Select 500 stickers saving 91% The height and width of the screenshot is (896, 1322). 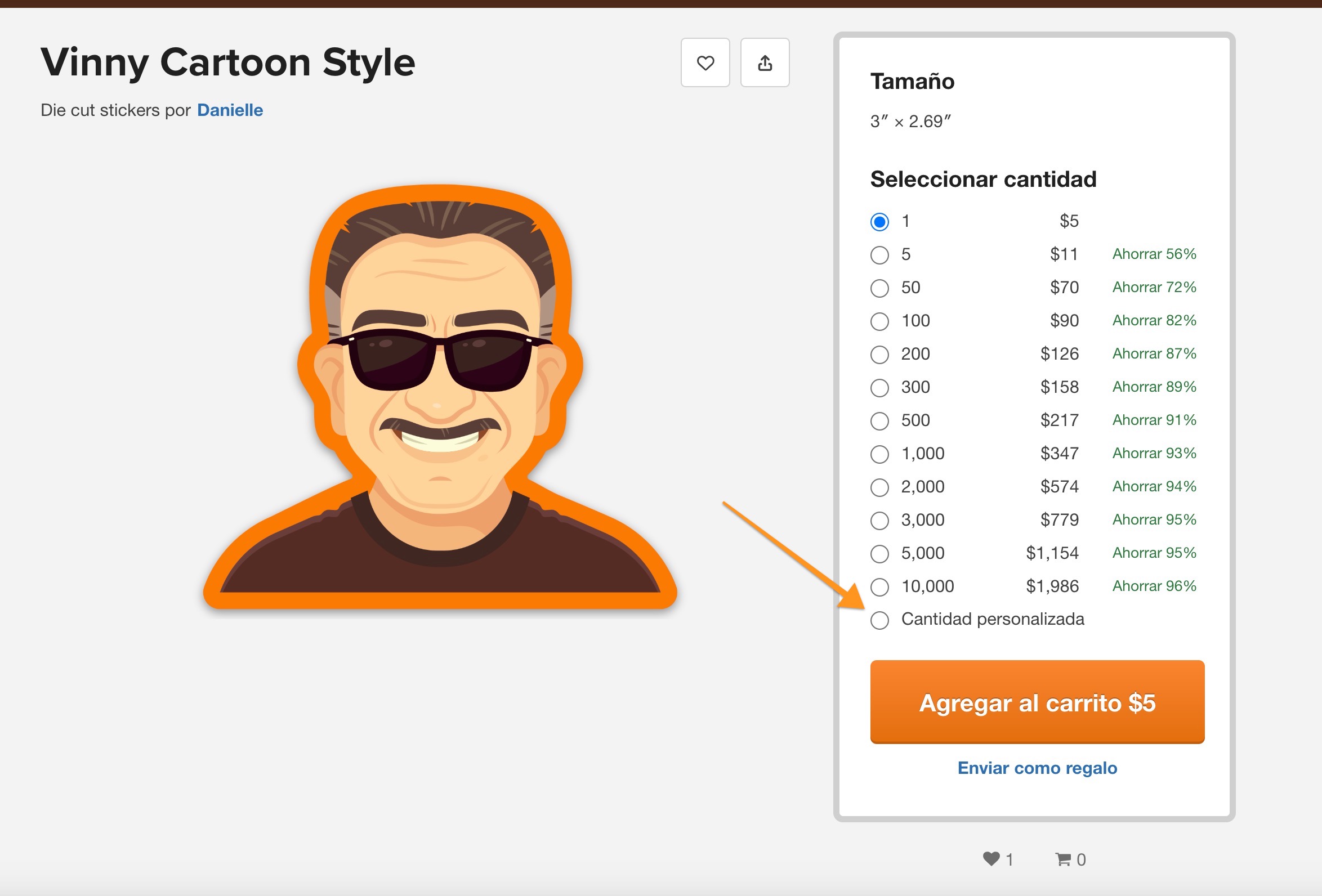point(879,420)
